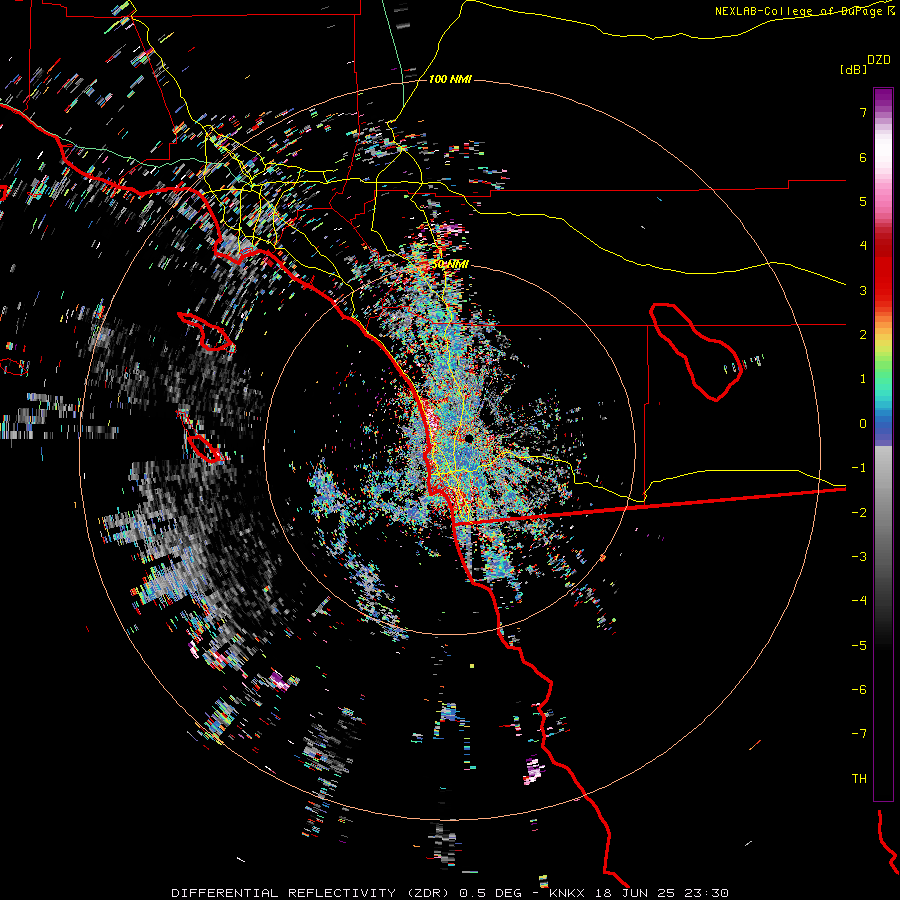Click the -7 dB label on color scale
Viewport: 900px width, 900px height.
[859, 734]
